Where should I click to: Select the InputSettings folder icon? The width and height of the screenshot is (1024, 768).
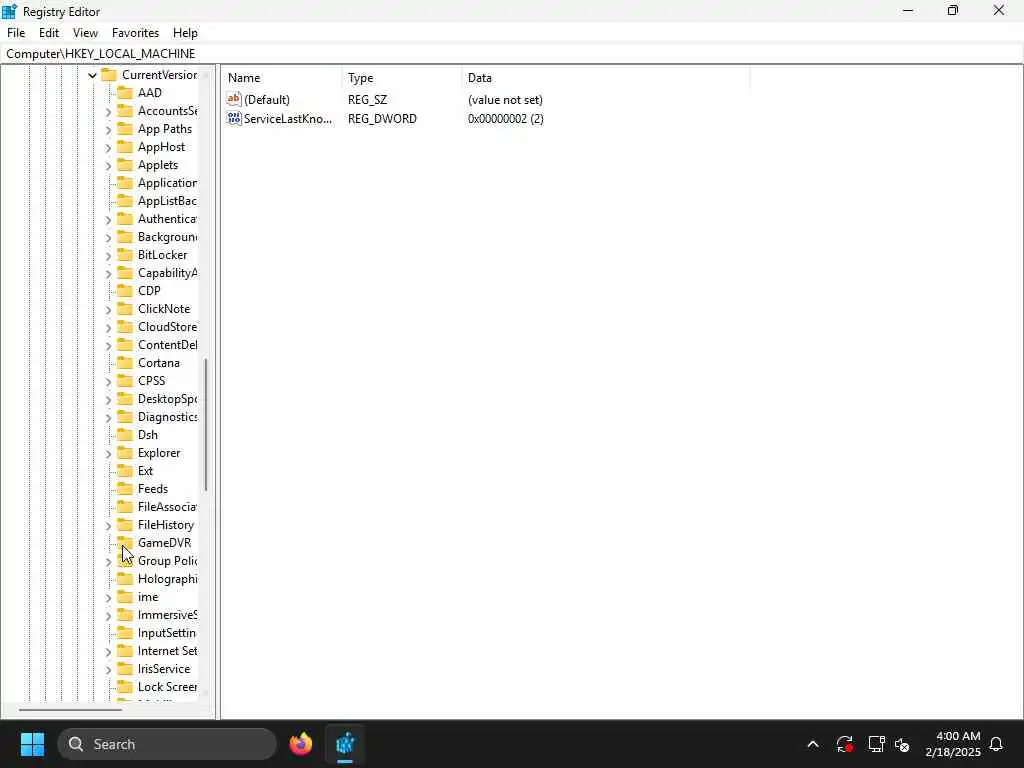coord(125,633)
